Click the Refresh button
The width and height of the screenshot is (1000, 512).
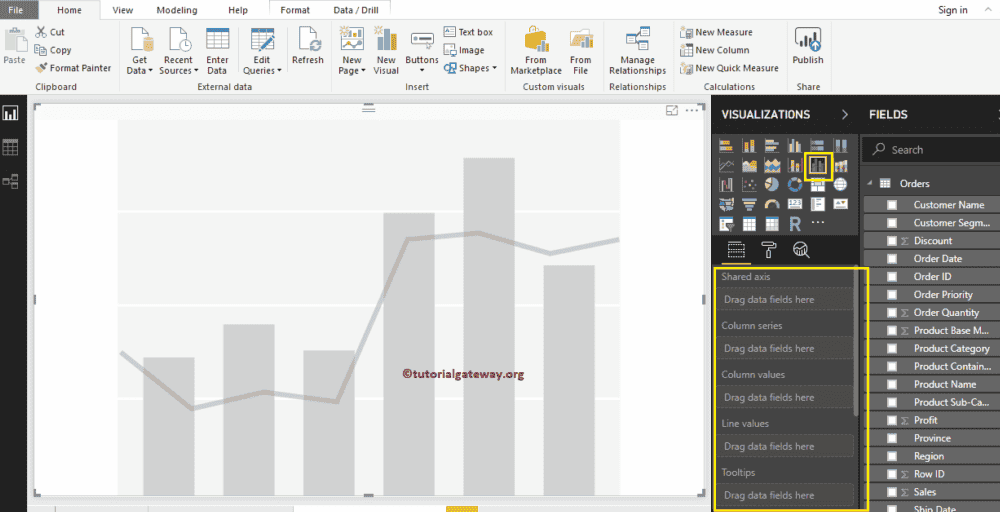coord(308,46)
